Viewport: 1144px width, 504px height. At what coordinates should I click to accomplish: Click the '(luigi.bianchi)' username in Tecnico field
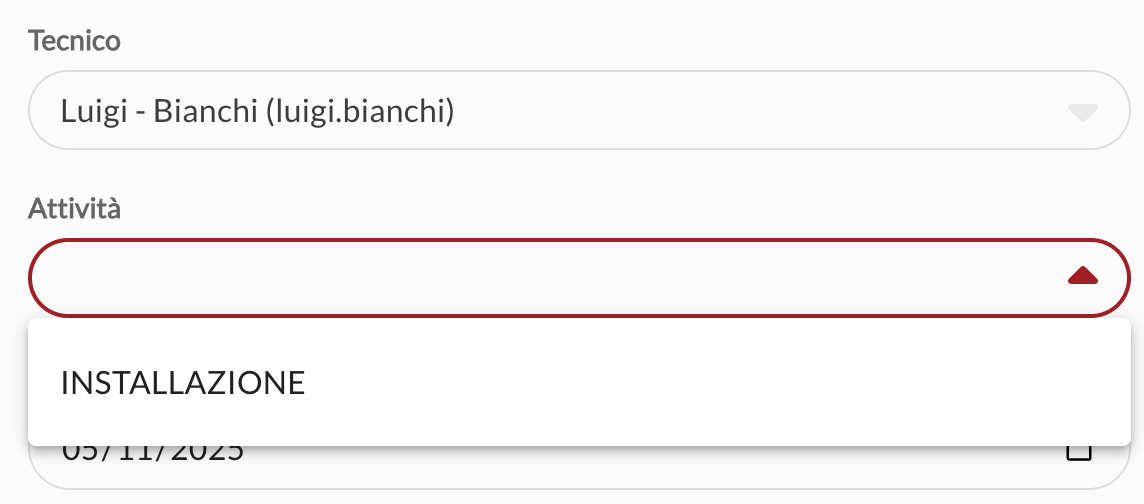point(361,111)
